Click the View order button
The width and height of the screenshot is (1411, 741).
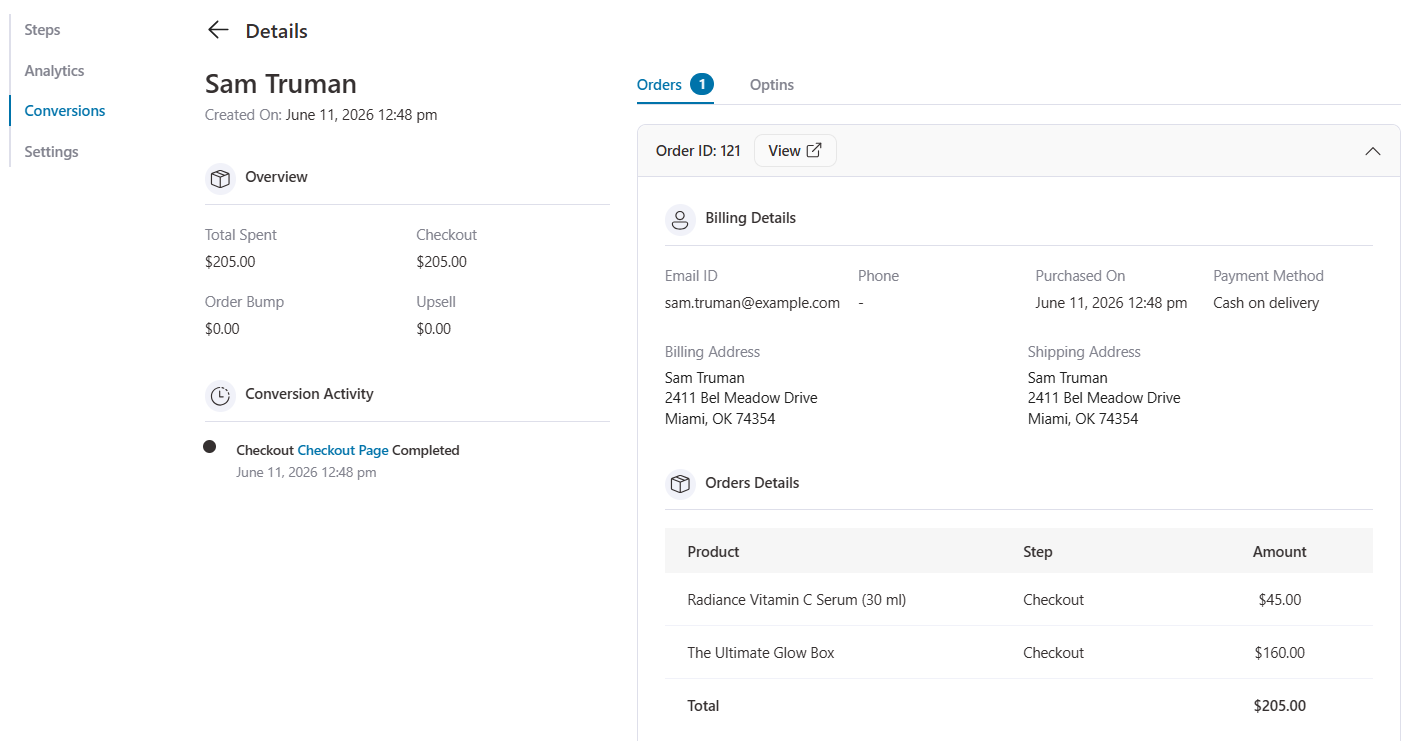coord(795,151)
